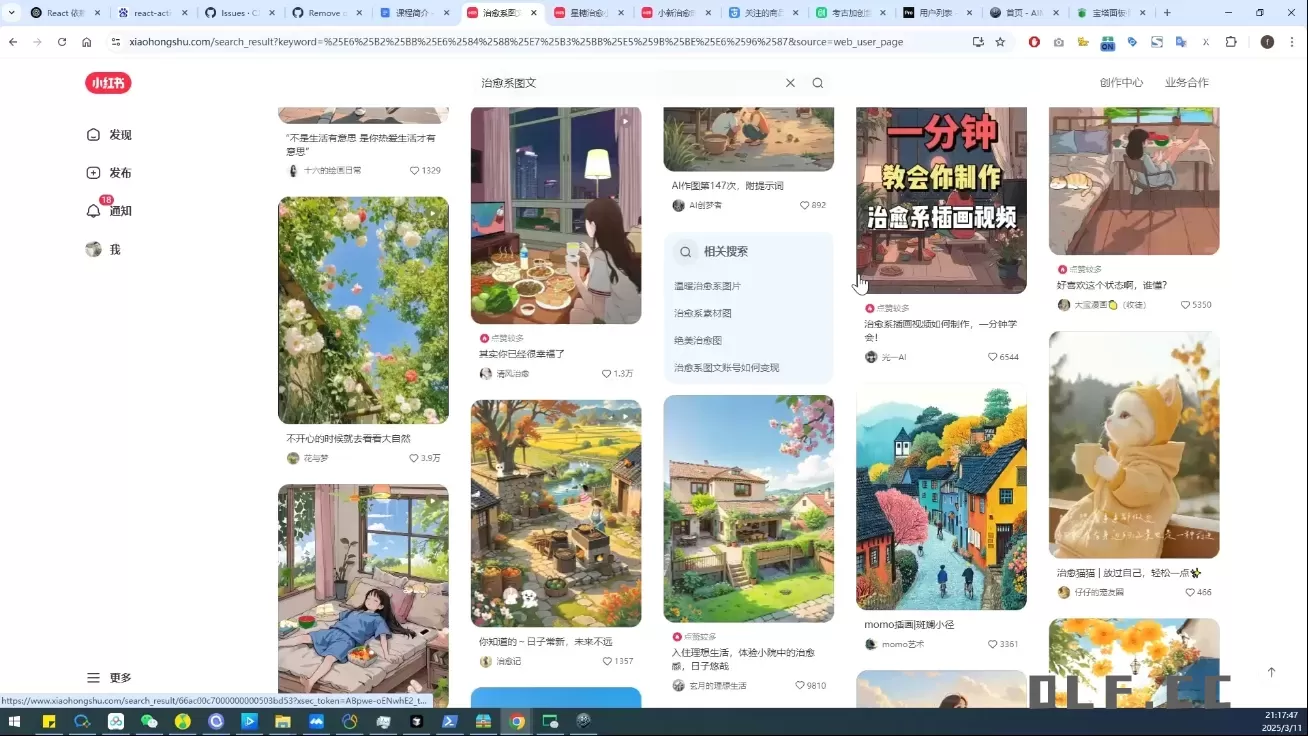Click the search magnifier icon

coord(818,83)
